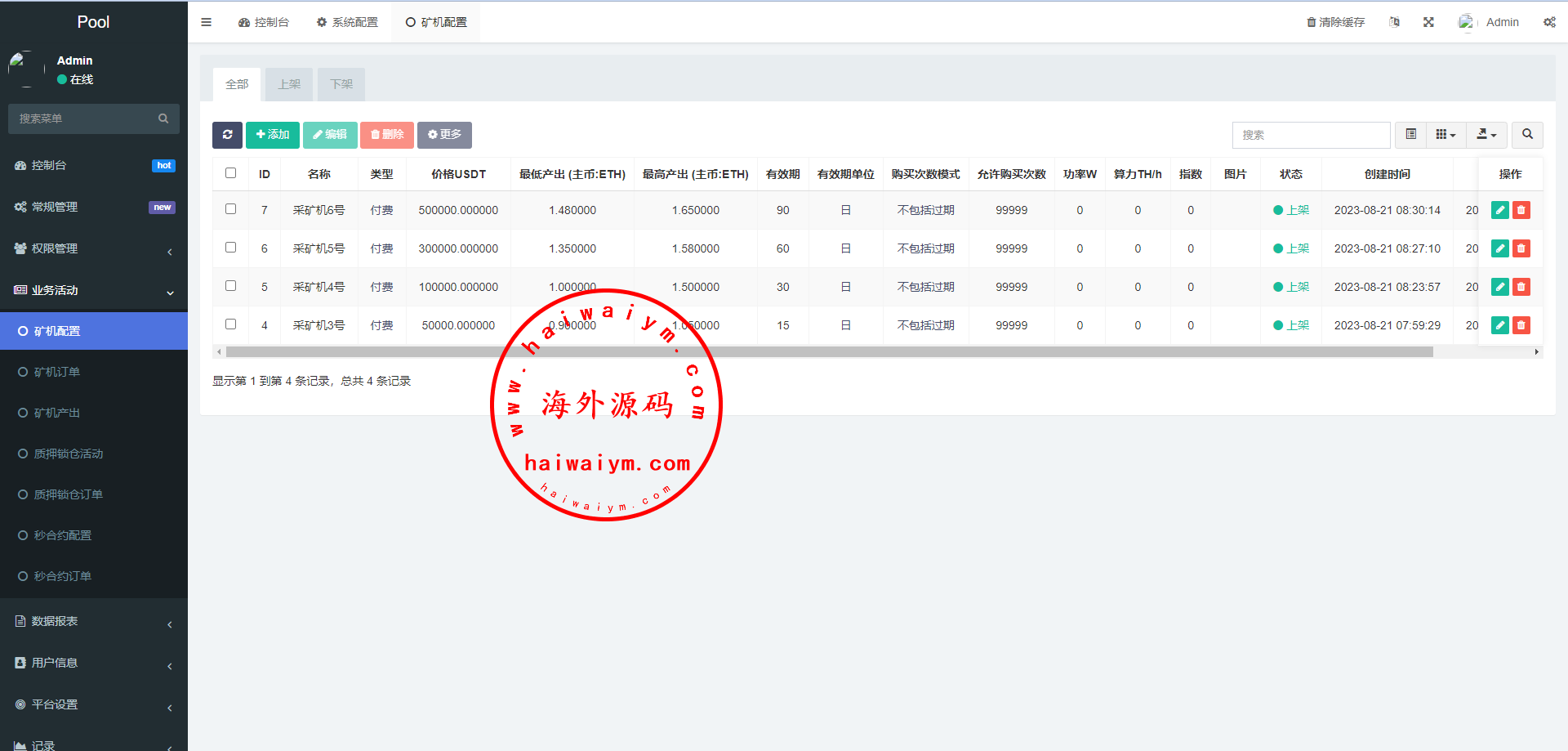The width and height of the screenshot is (1568, 751).
Task: Click the red delete icon for 采矿机3号
Action: [1521, 325]
